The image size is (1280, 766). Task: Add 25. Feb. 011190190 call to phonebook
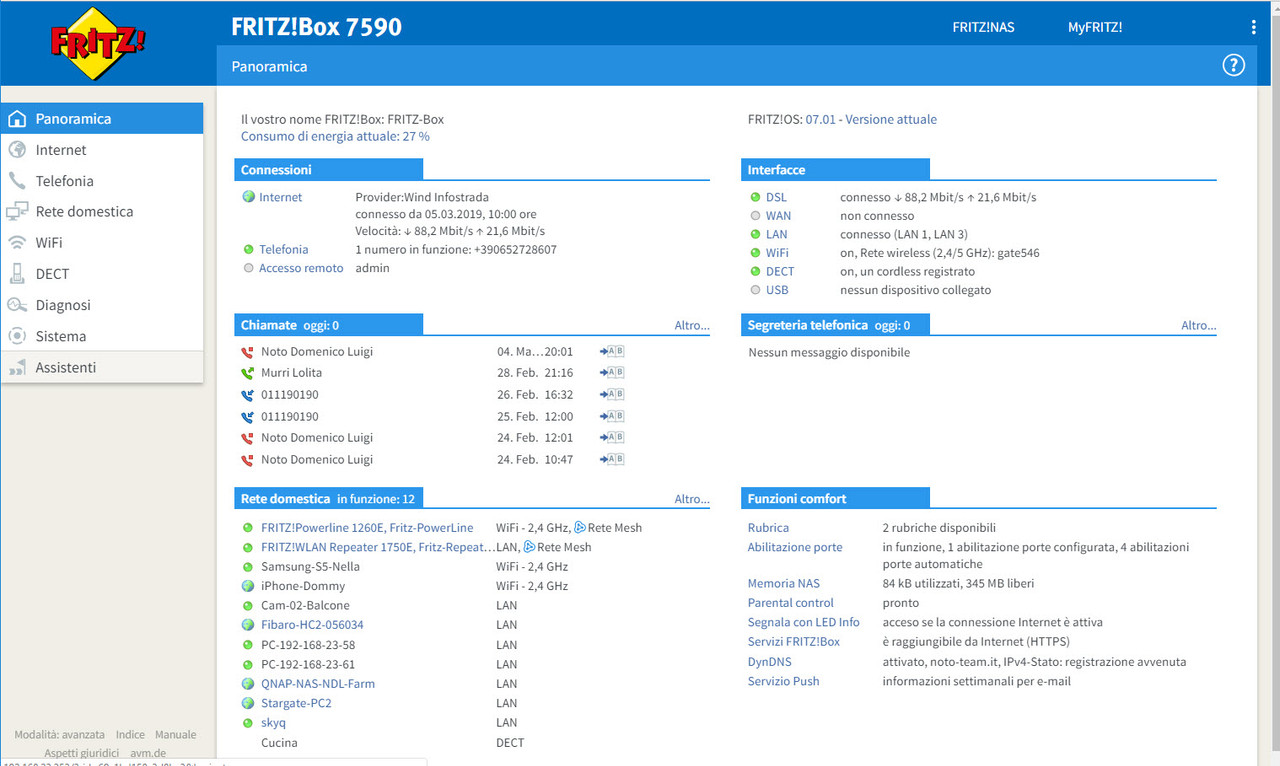(612, 416)
